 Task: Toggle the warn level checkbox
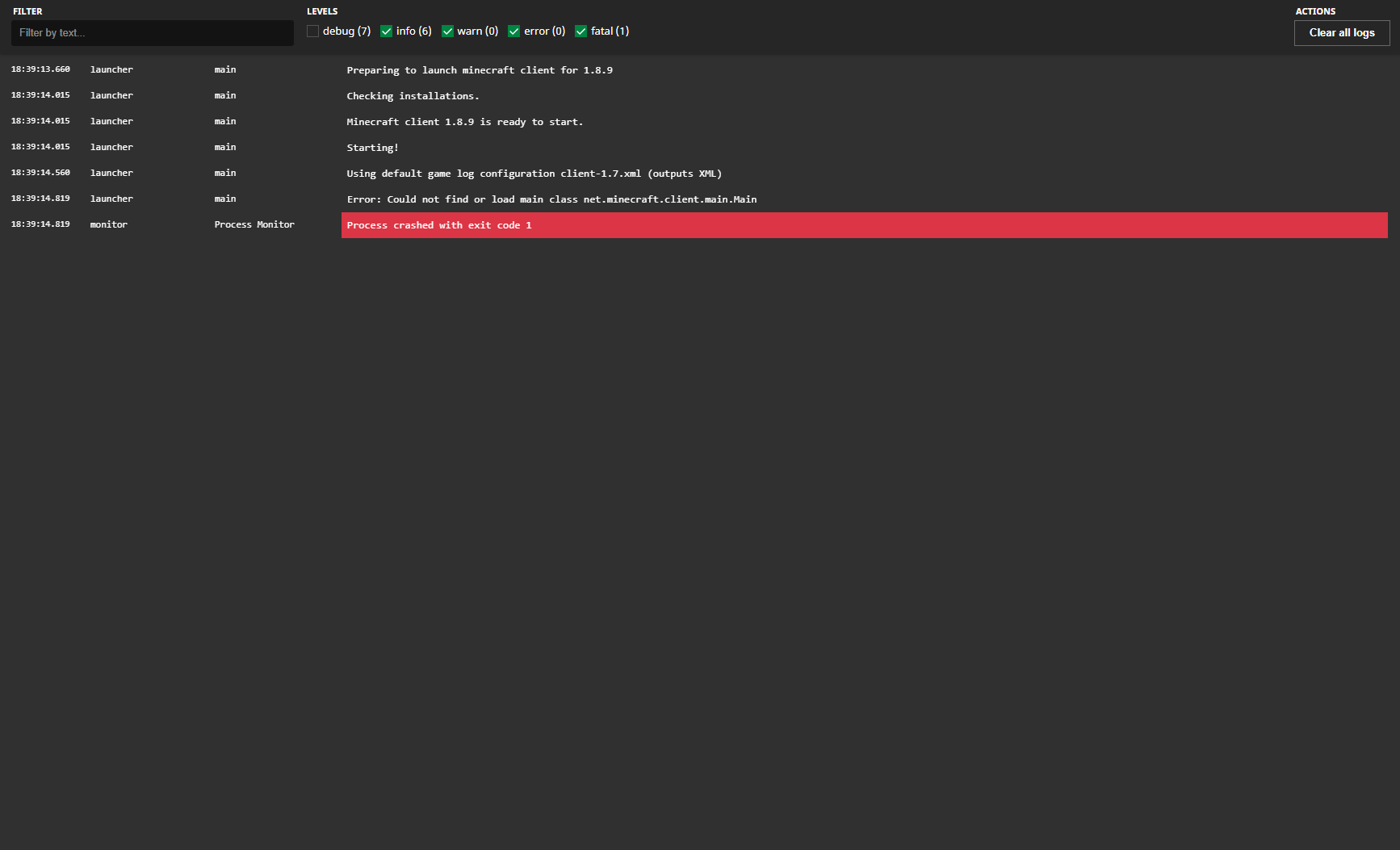pyautogui.click(x=447, y=31)
